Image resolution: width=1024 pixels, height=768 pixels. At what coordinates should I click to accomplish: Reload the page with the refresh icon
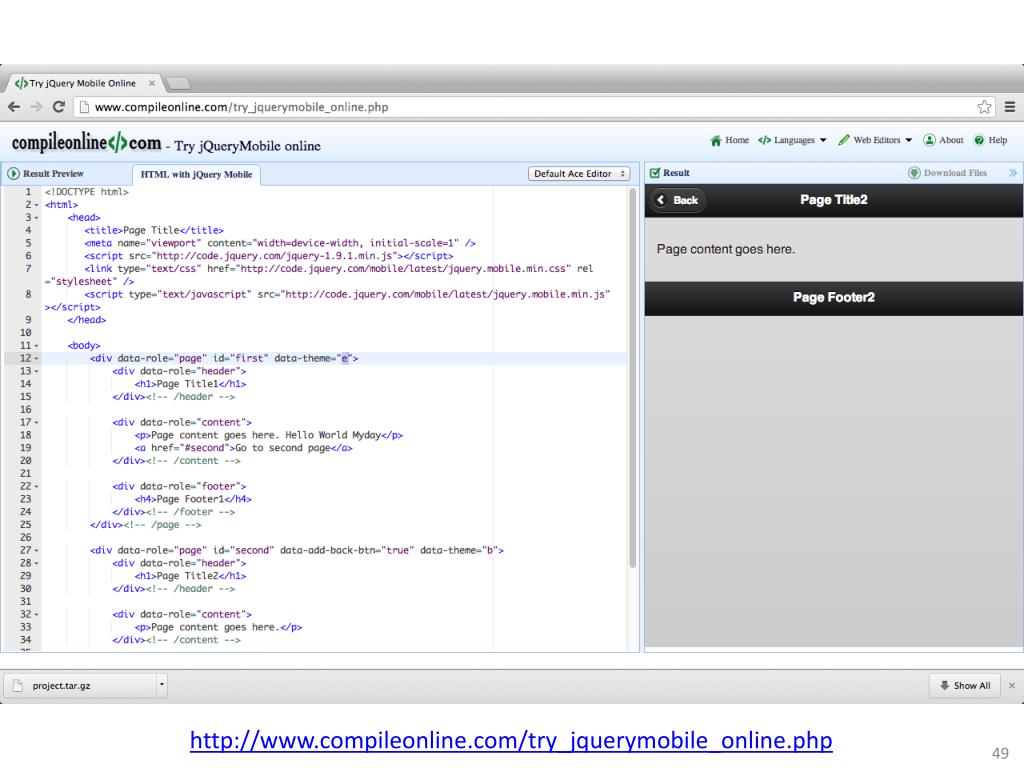pos(59,106)
